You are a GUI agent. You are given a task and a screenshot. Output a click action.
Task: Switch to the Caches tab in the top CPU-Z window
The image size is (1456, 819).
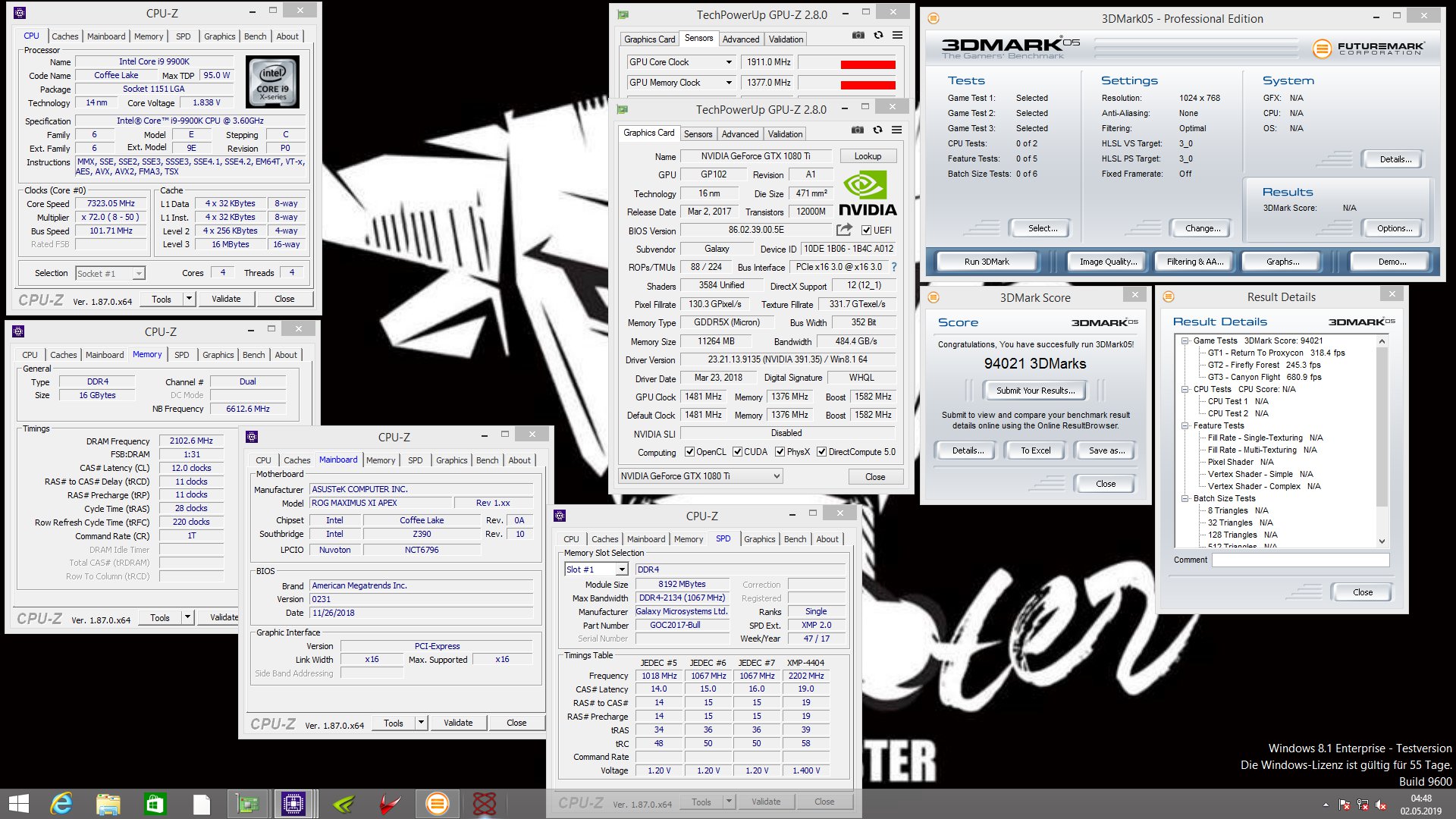click(x=64, y=36)
